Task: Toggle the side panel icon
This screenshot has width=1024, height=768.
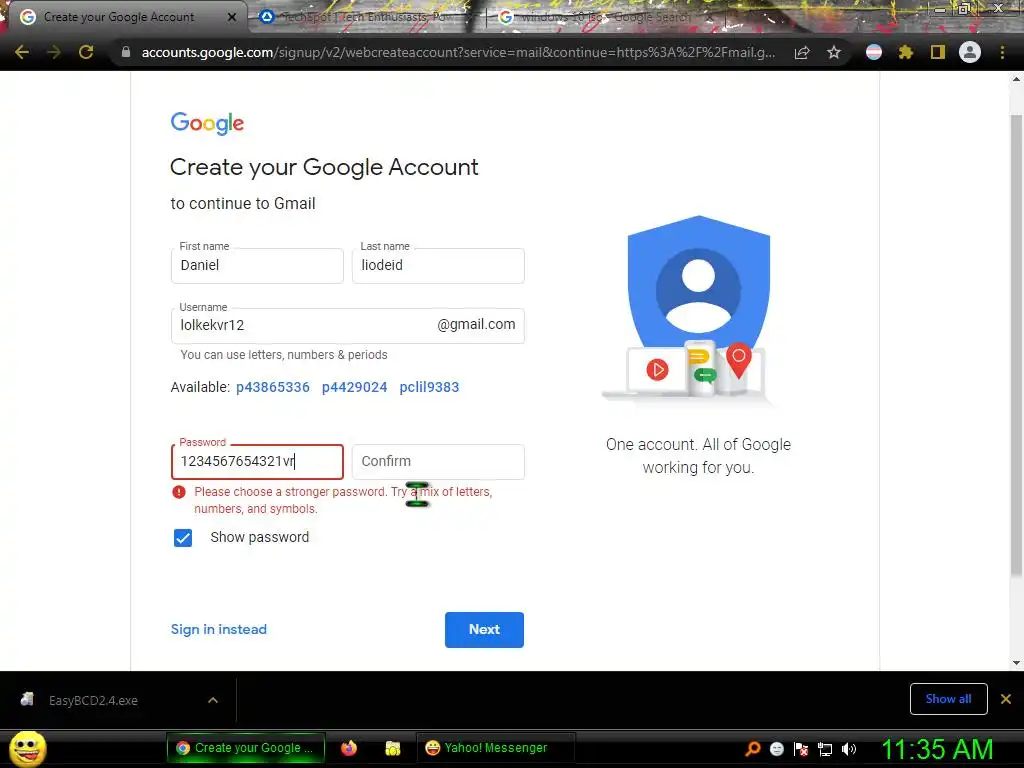Action: (938, 52)
